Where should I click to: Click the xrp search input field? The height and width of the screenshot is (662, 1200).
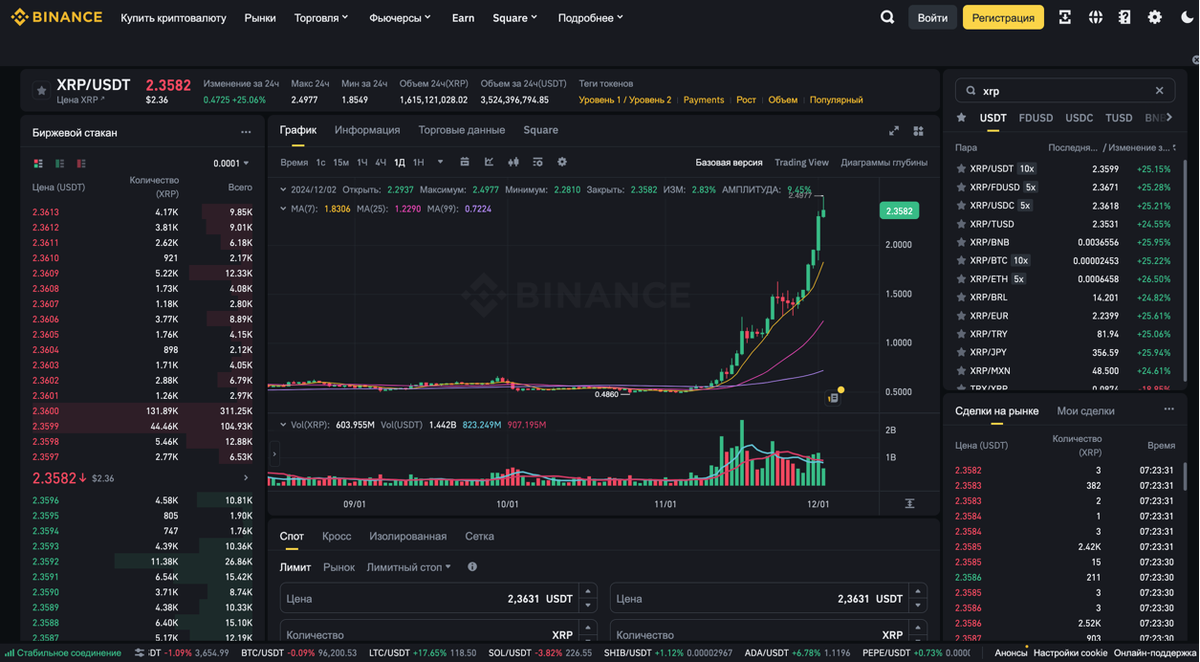point(1063,91)
